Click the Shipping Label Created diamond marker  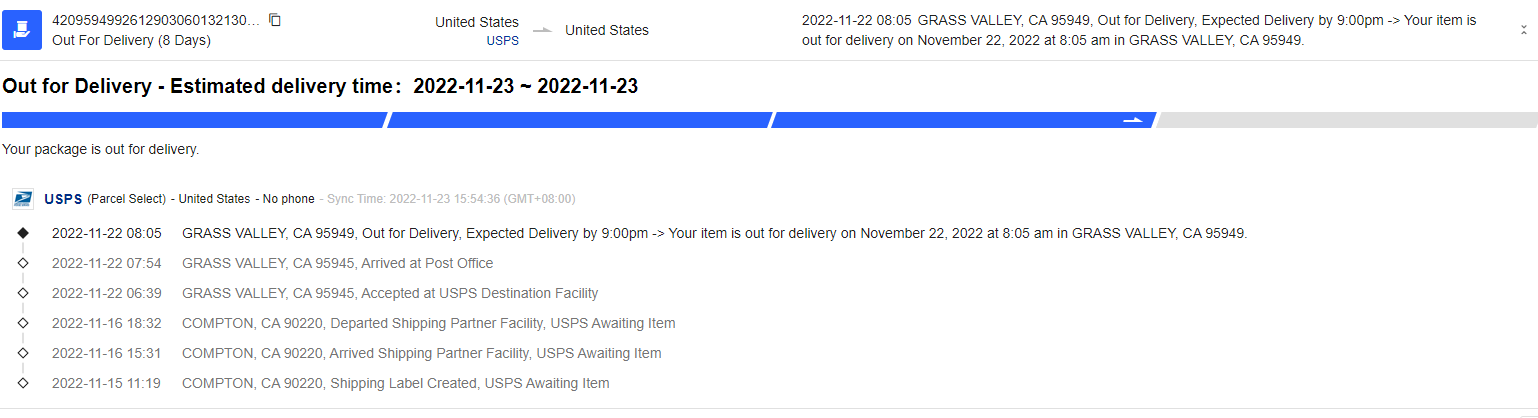pyautogui.click(x=23, y=383)
